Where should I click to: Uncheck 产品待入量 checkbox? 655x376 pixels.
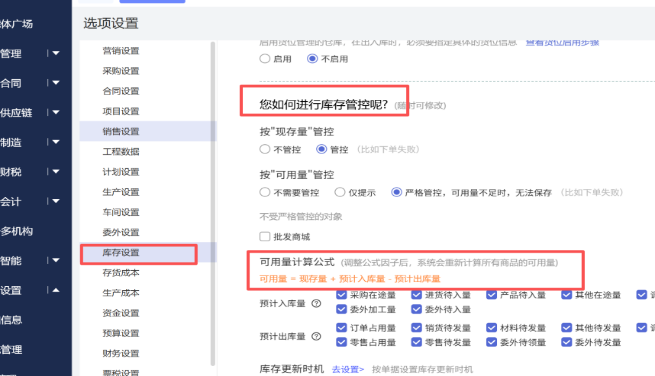click(x=491, y=295)
